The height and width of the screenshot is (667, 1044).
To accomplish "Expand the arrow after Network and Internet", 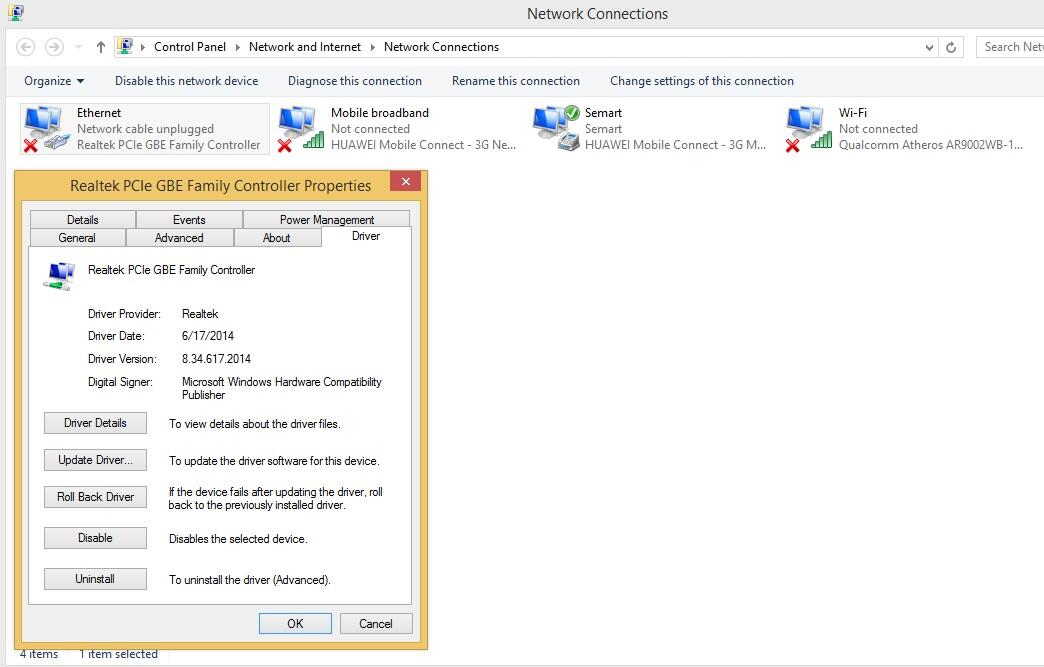I will [x=372, y=47].
